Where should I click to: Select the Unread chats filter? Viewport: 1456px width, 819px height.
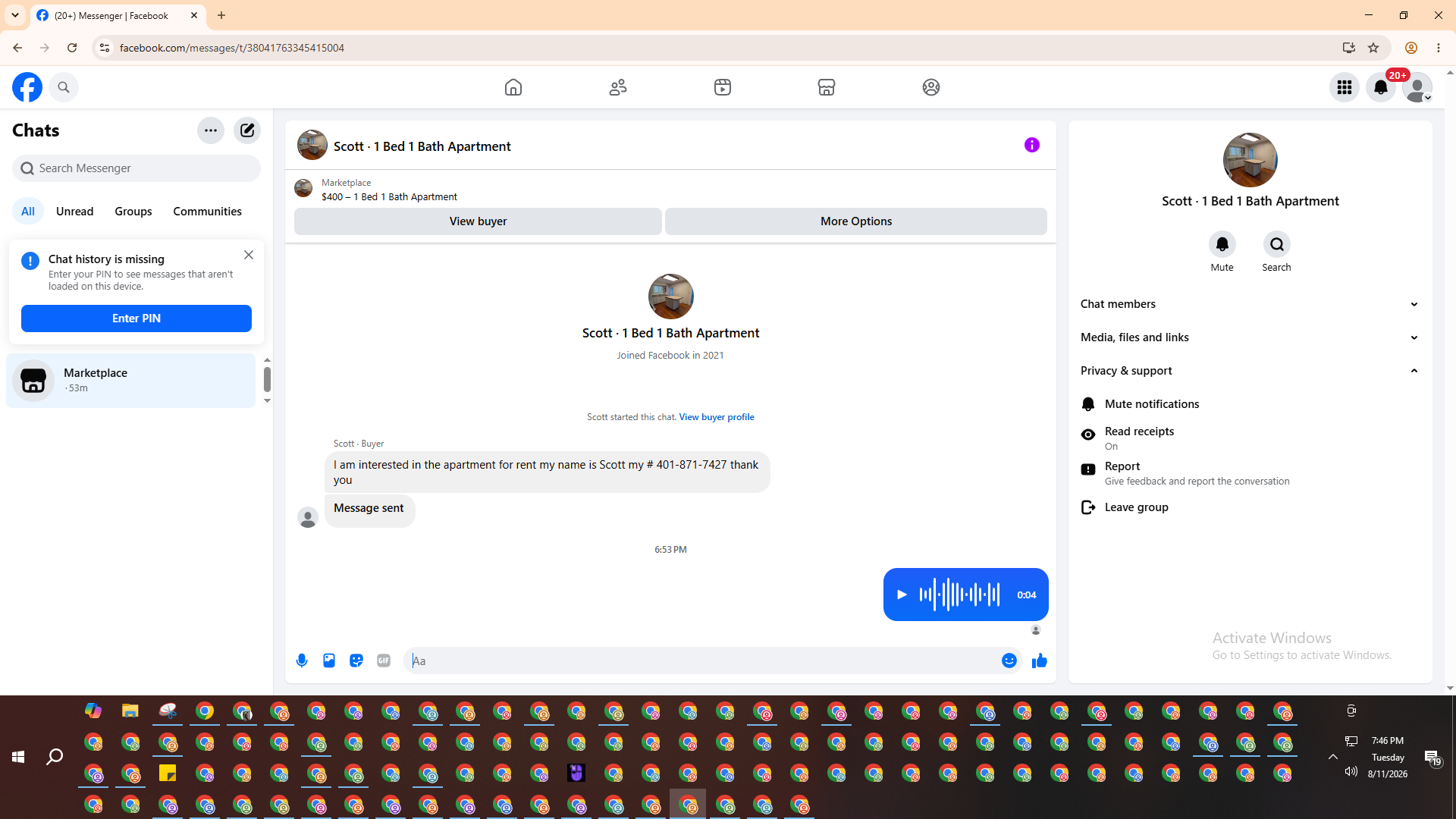(x=75, y=212)
